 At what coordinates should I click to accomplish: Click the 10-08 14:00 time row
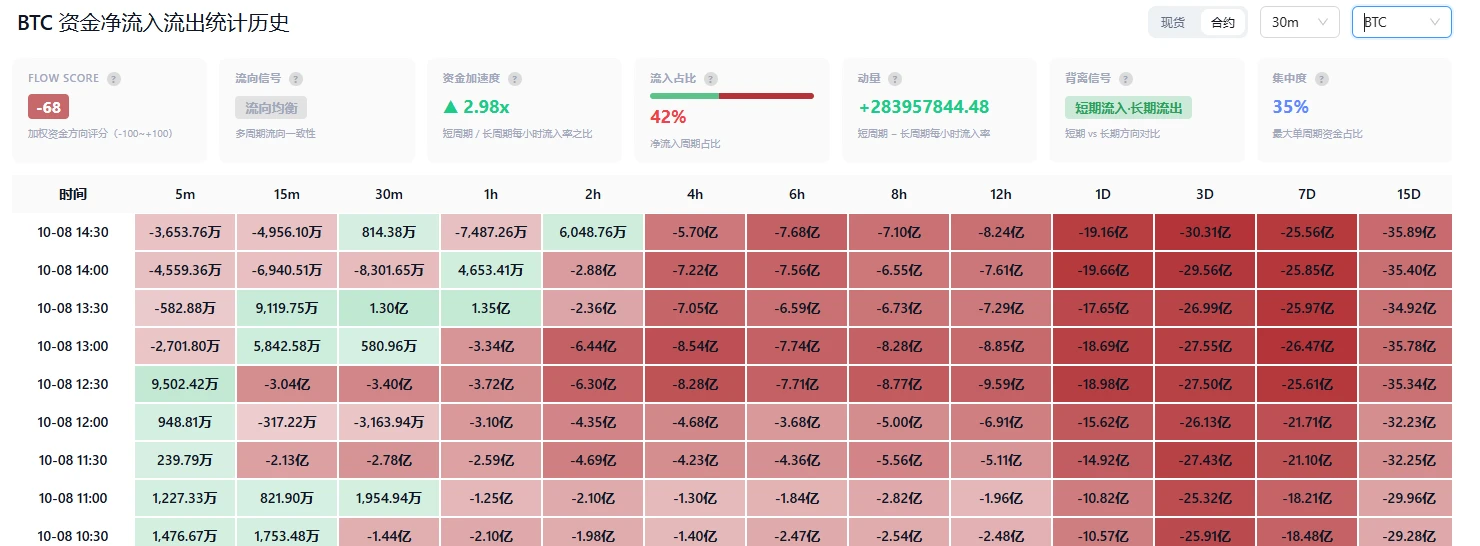73,270
